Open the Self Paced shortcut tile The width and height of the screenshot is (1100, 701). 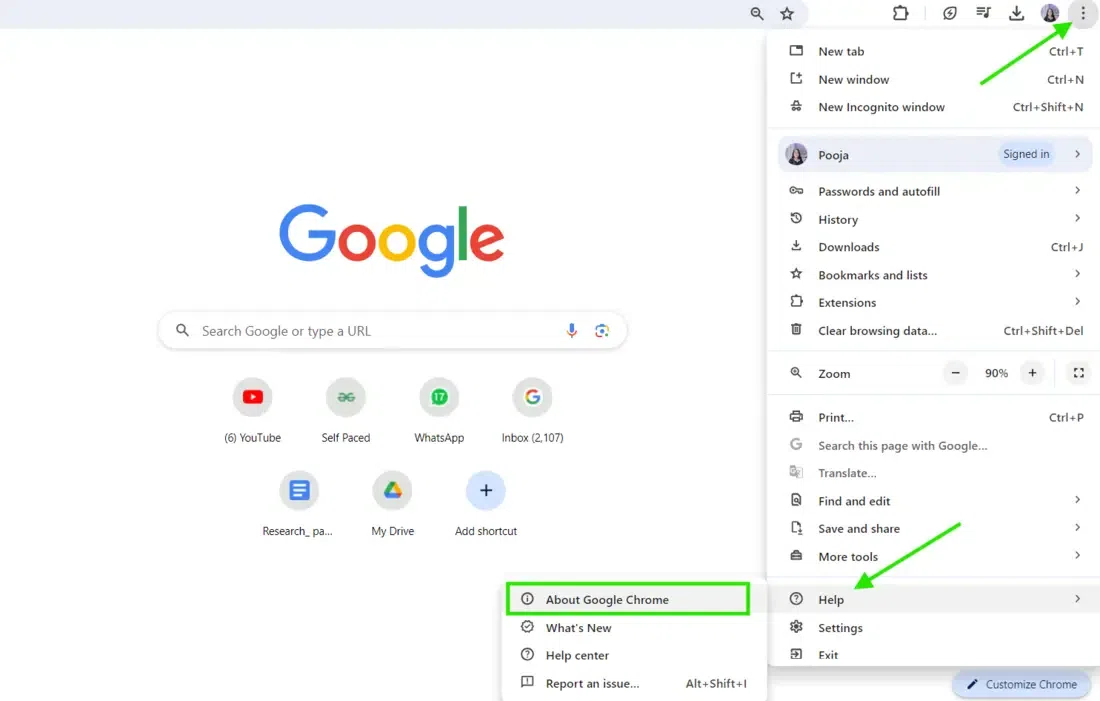coord(346,411)
